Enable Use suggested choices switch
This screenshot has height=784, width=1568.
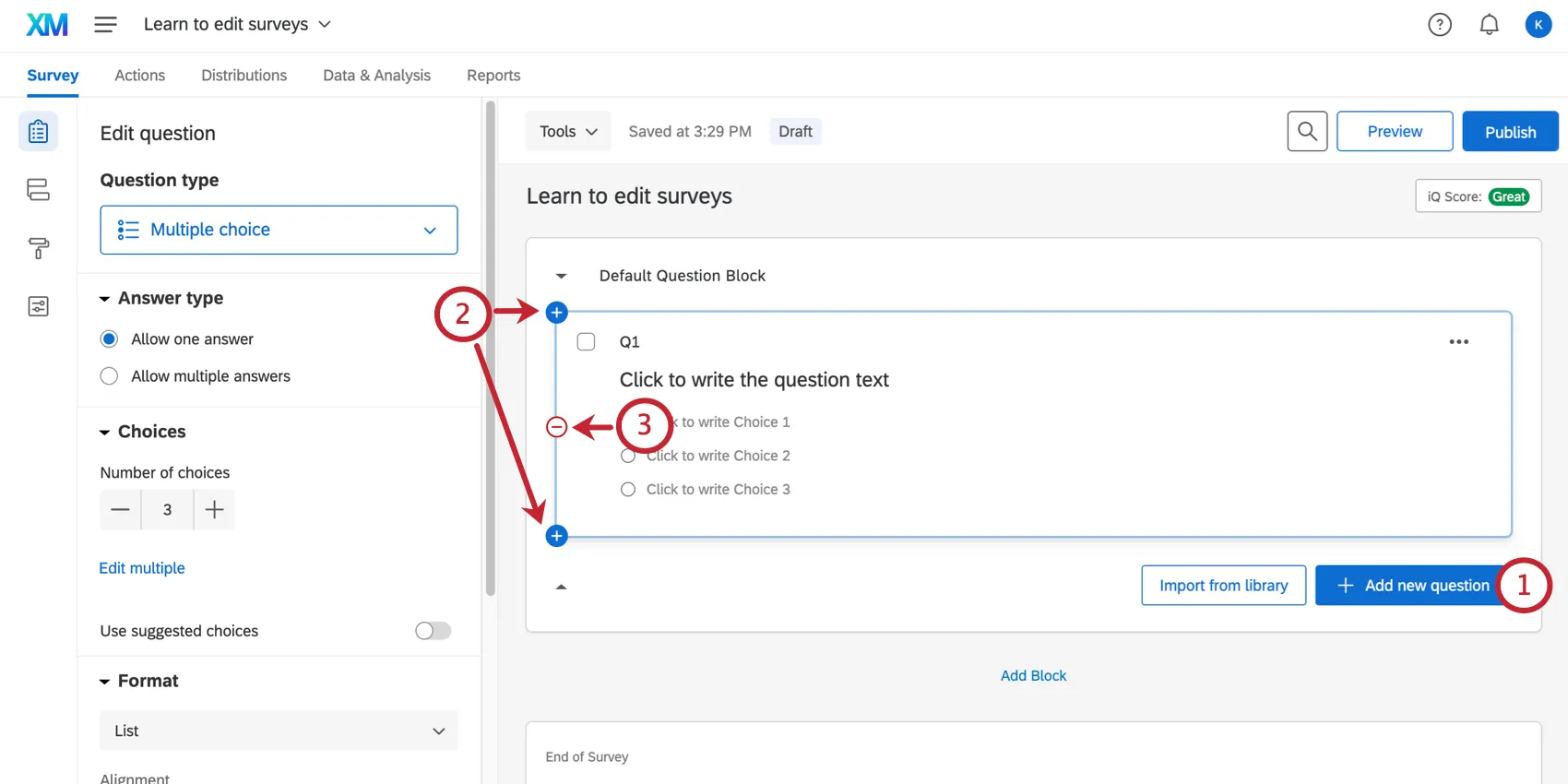click(433, 631)
